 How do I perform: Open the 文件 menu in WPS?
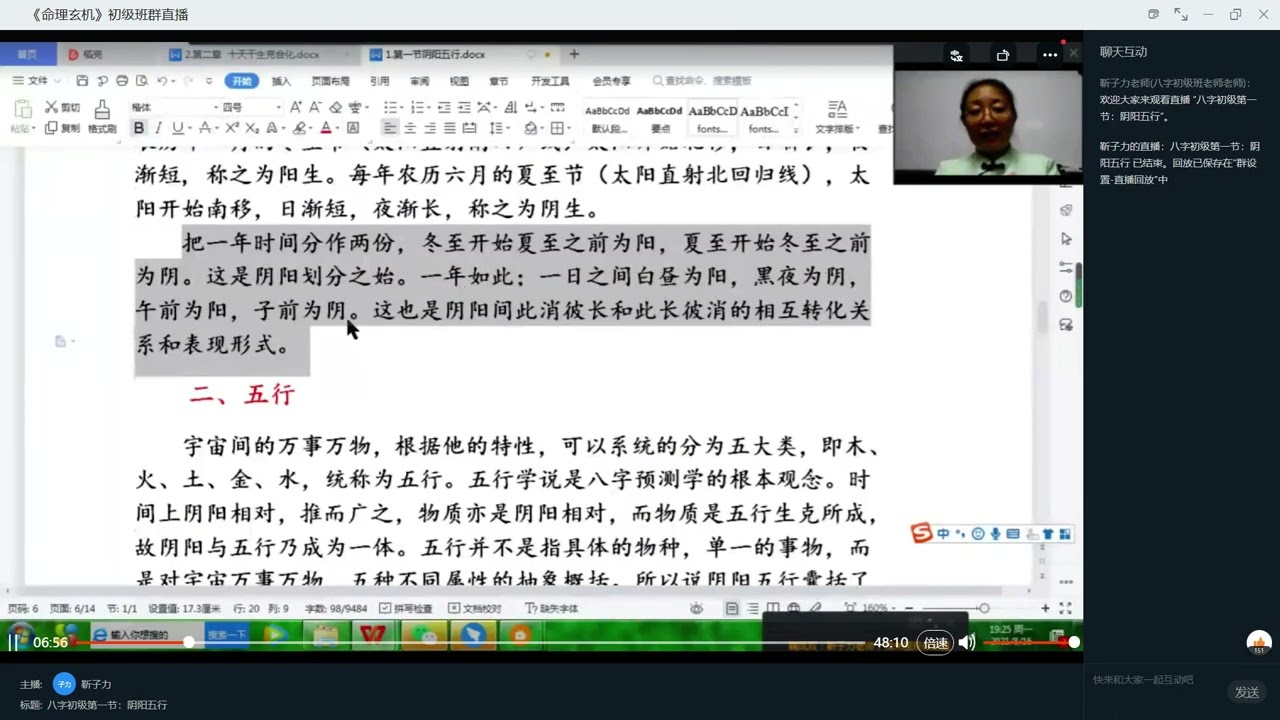click(36, 81)
